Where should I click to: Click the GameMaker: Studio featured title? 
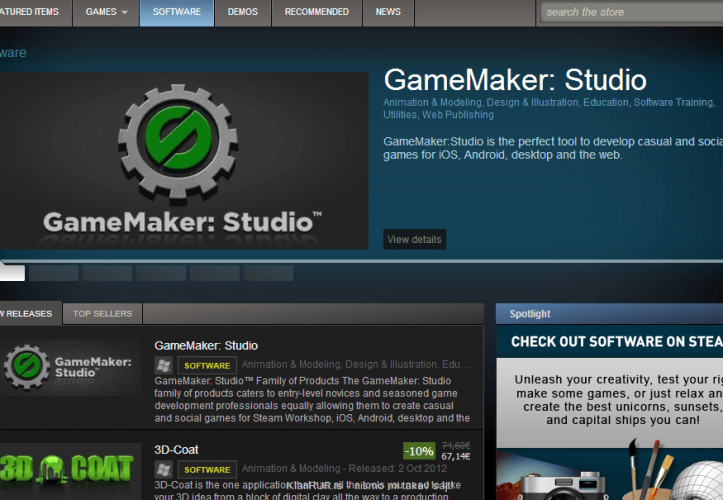pyautogui.click(x=514, y=80)
